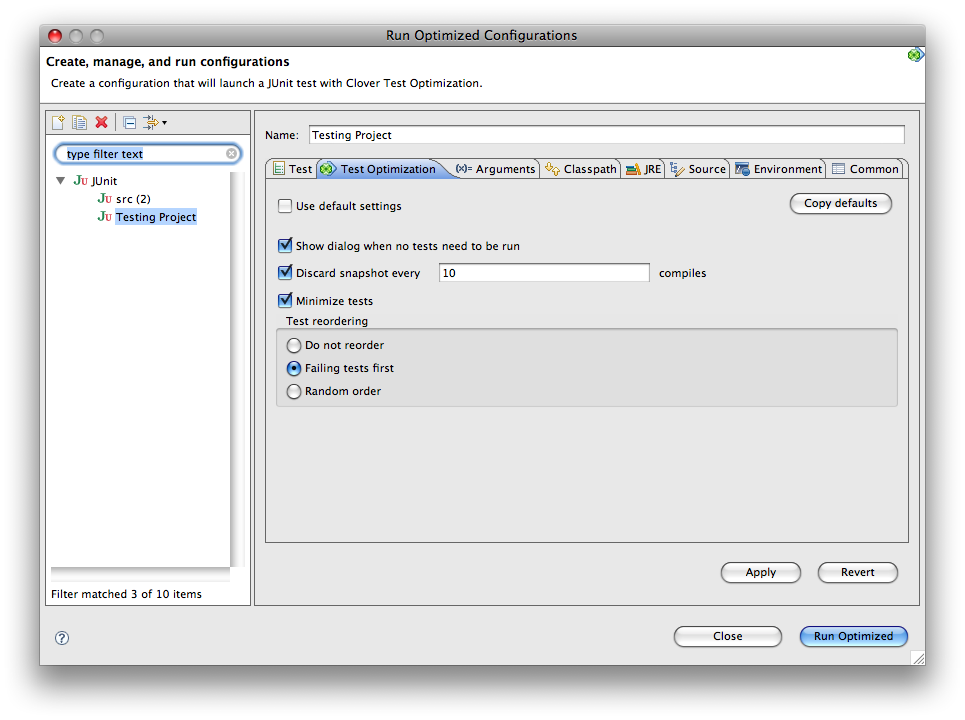Open the Environment tab
Viewport: 965px width, 720px height.
click(778, 169)
